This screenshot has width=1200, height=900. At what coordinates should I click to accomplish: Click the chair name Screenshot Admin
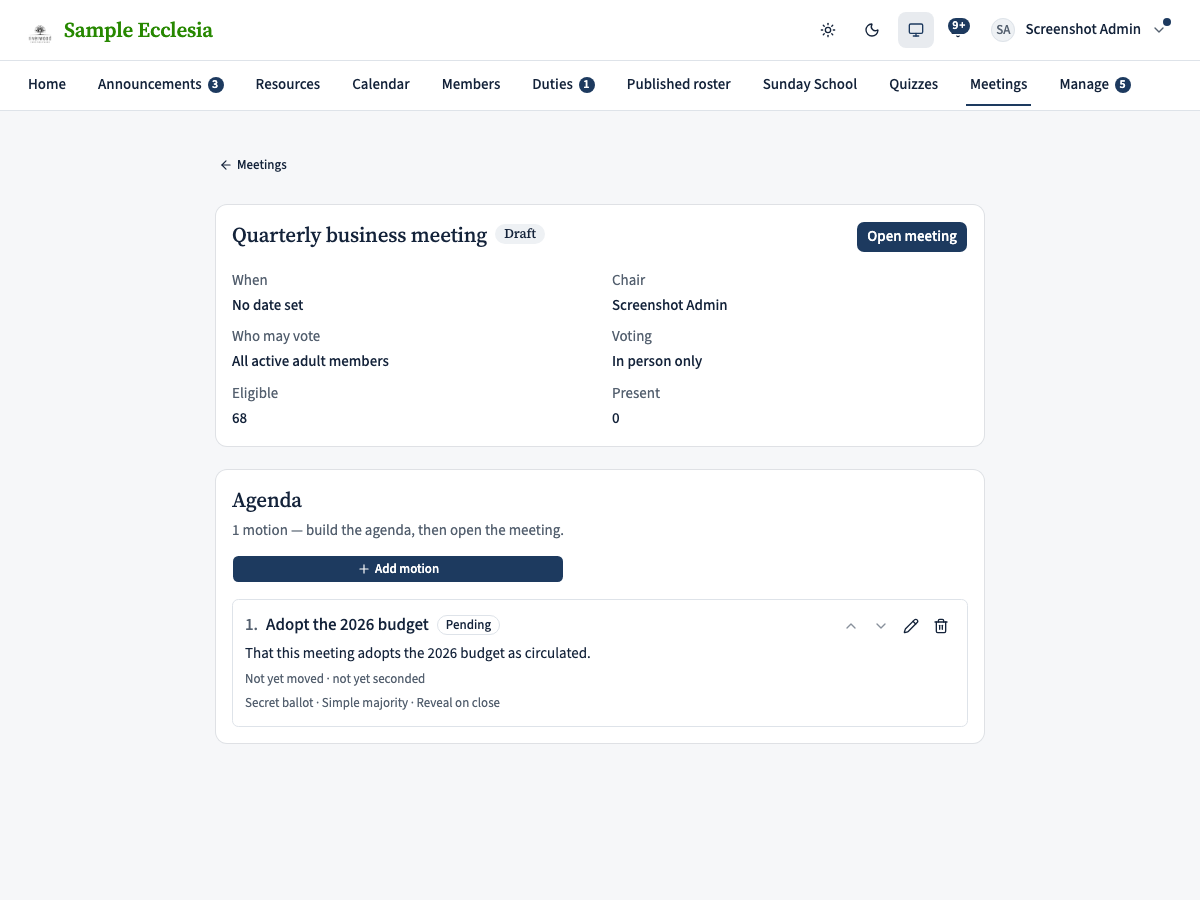pos(670,305)
